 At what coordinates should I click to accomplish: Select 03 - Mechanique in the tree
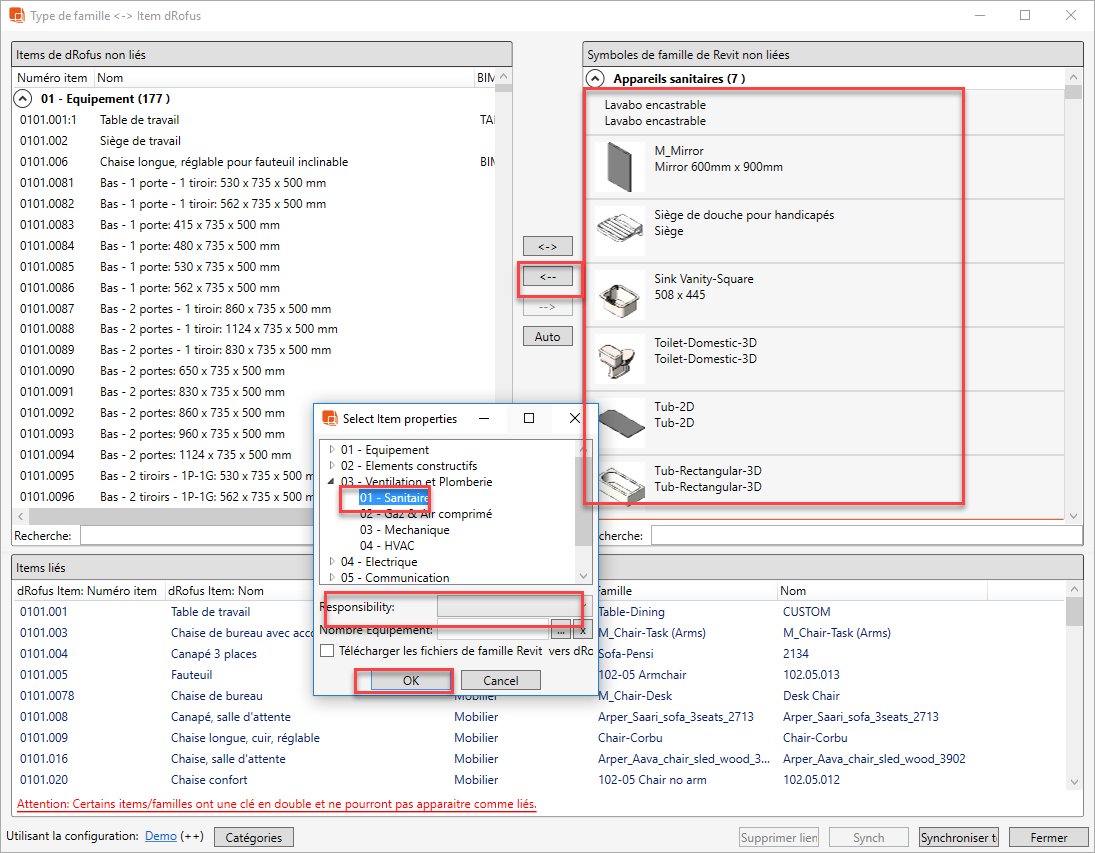click(x=404, y=530)
